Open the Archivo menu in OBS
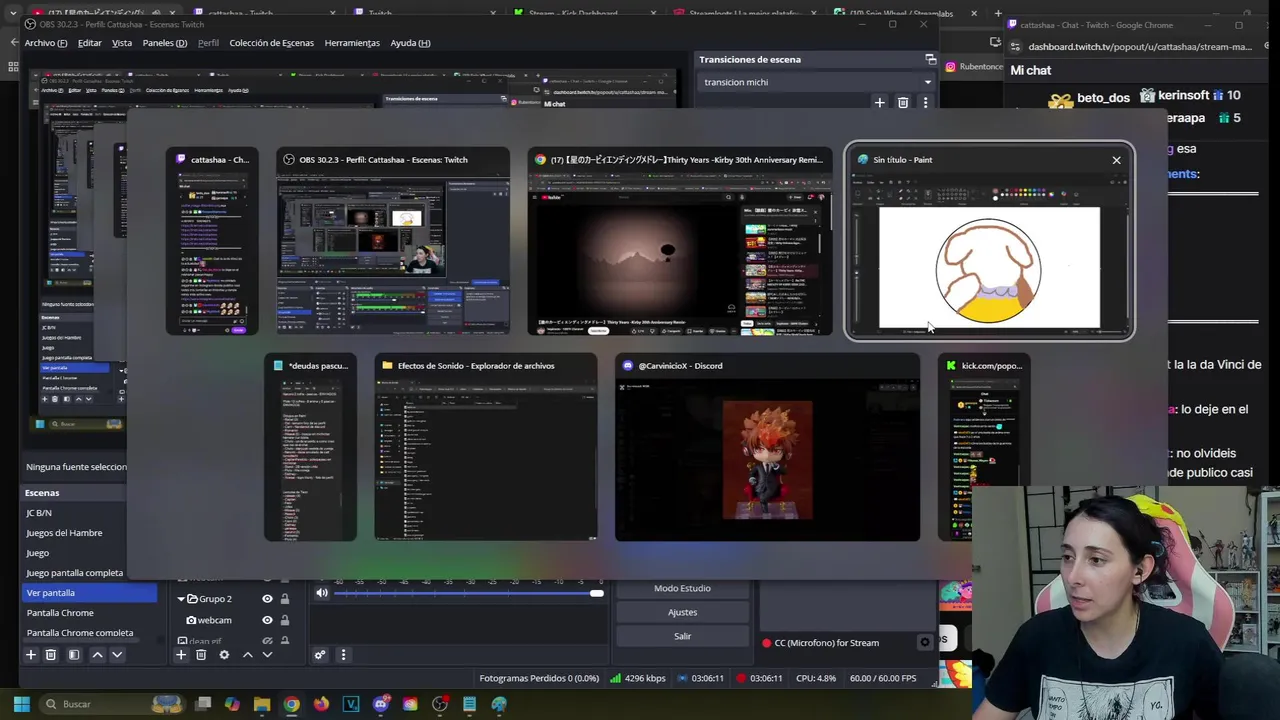1280x720 pixels. [x=46, y=43]
